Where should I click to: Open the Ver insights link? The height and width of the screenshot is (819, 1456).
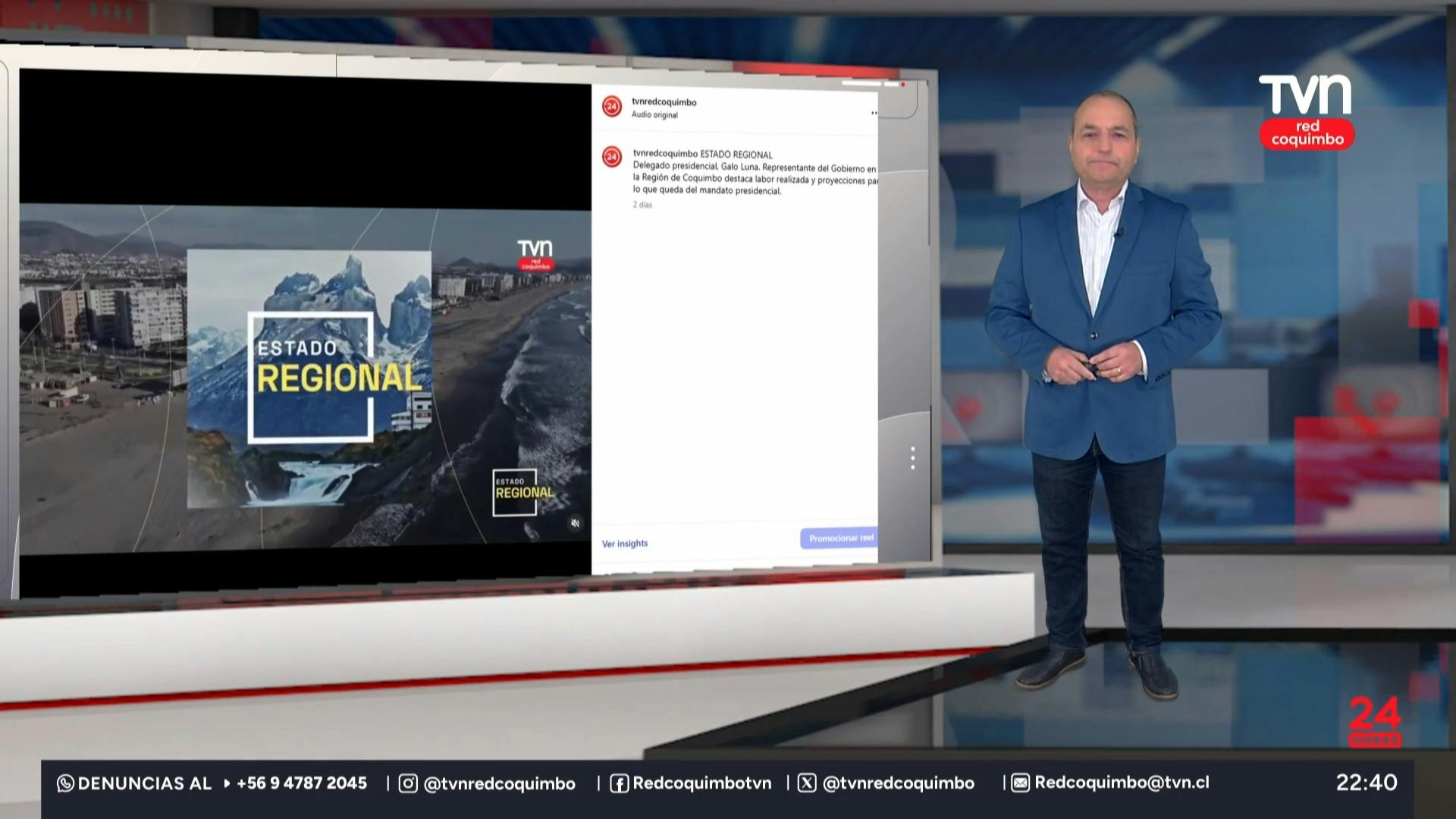click(625, 544)
